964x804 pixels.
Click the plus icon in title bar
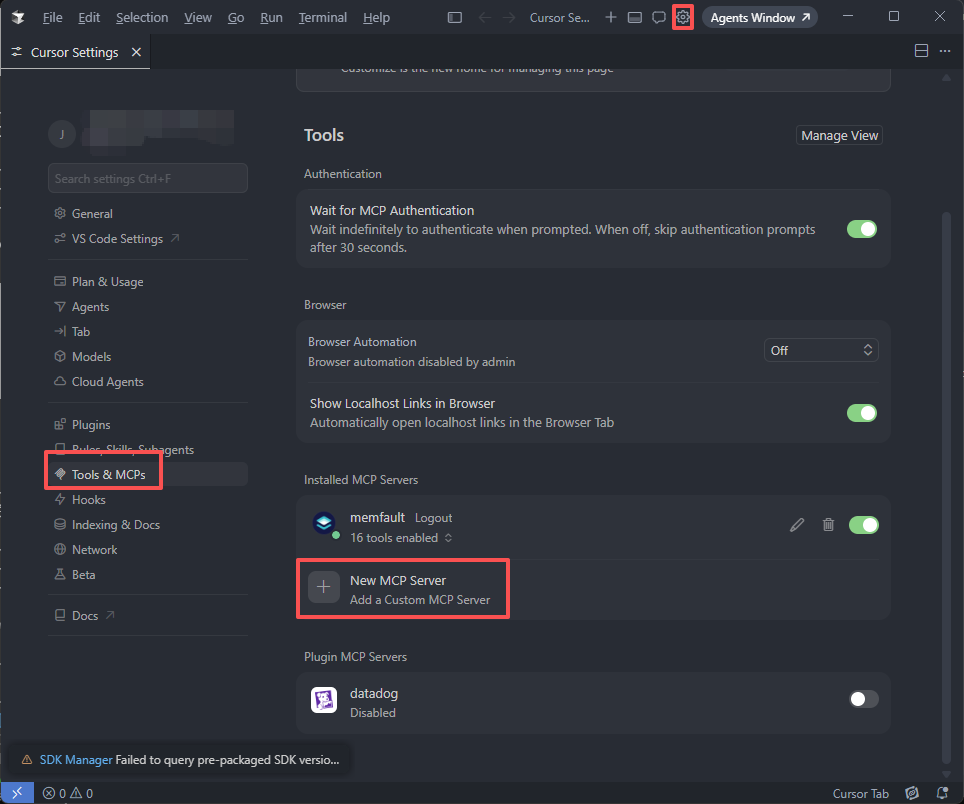coord(610,17)
